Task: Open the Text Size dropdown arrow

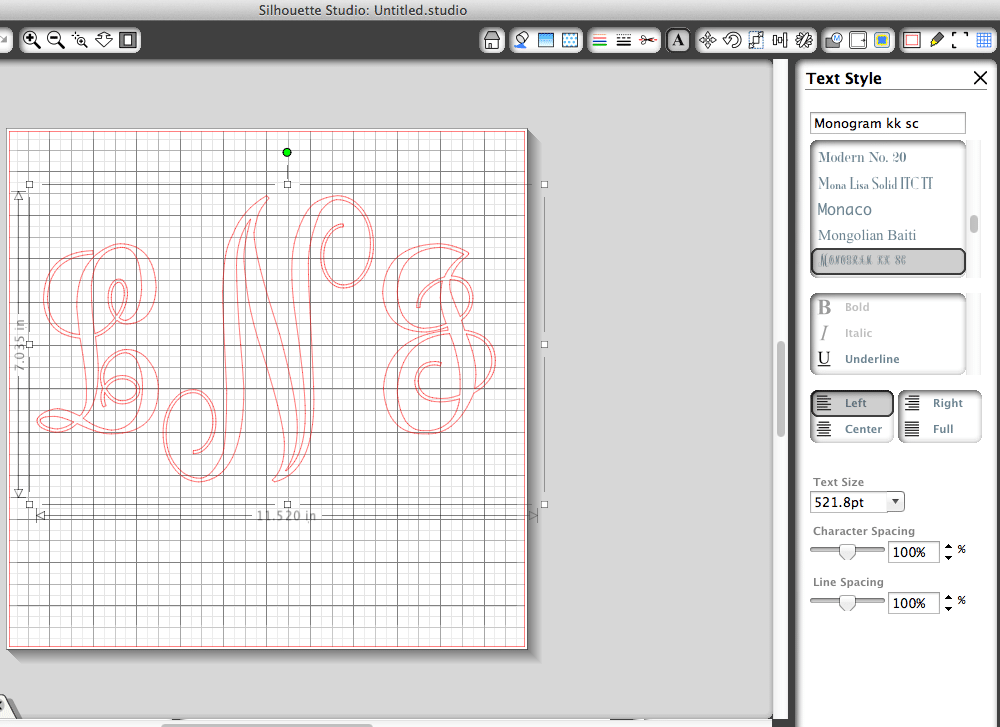Action: tap(895, 502)
